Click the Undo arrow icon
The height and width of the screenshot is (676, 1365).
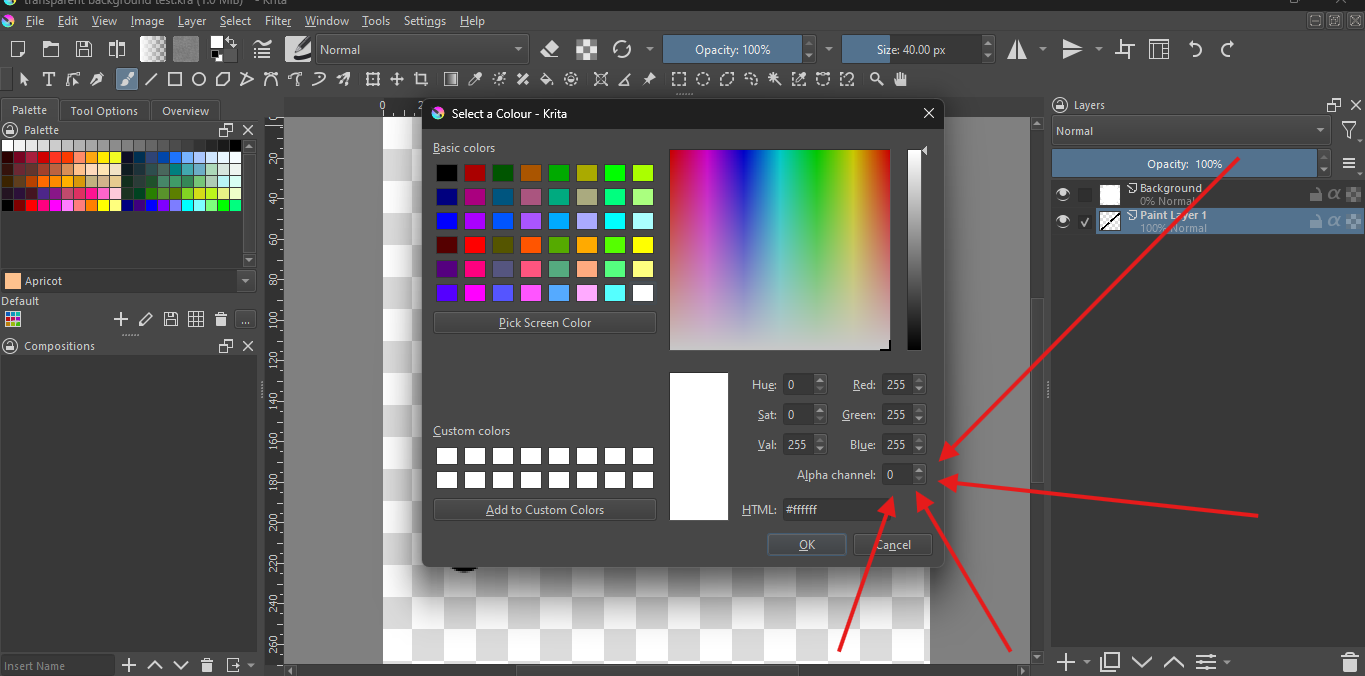tap(1195, 49)
